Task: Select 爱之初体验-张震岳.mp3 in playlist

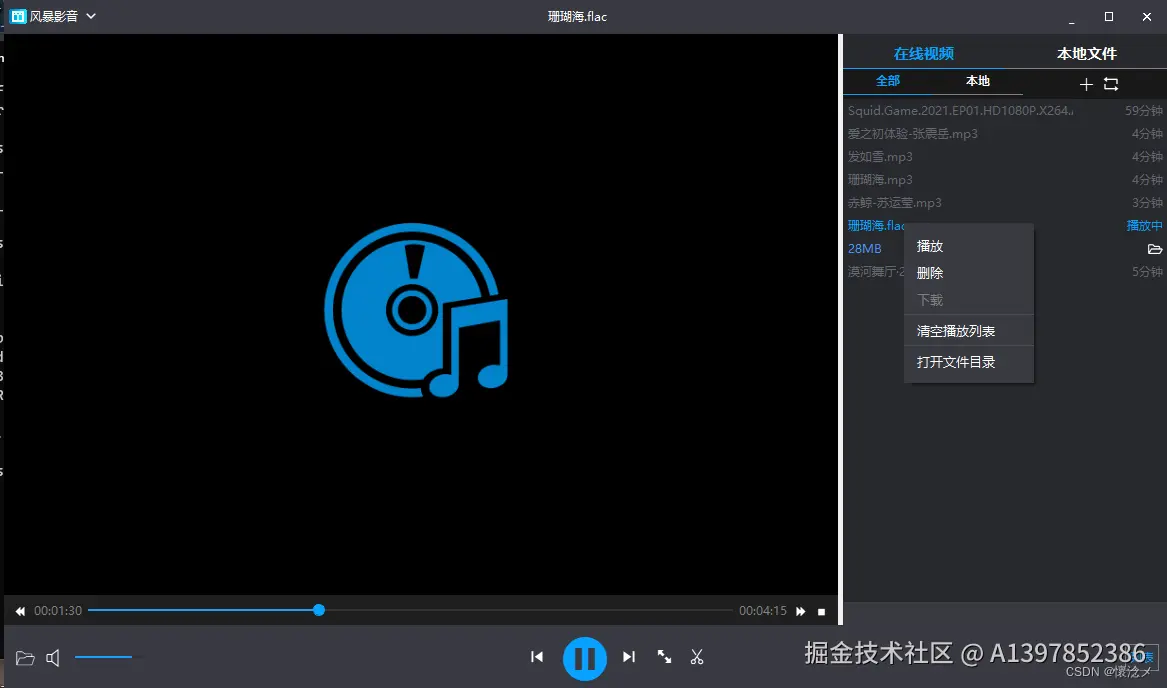Action: [x=1005, y=133]
